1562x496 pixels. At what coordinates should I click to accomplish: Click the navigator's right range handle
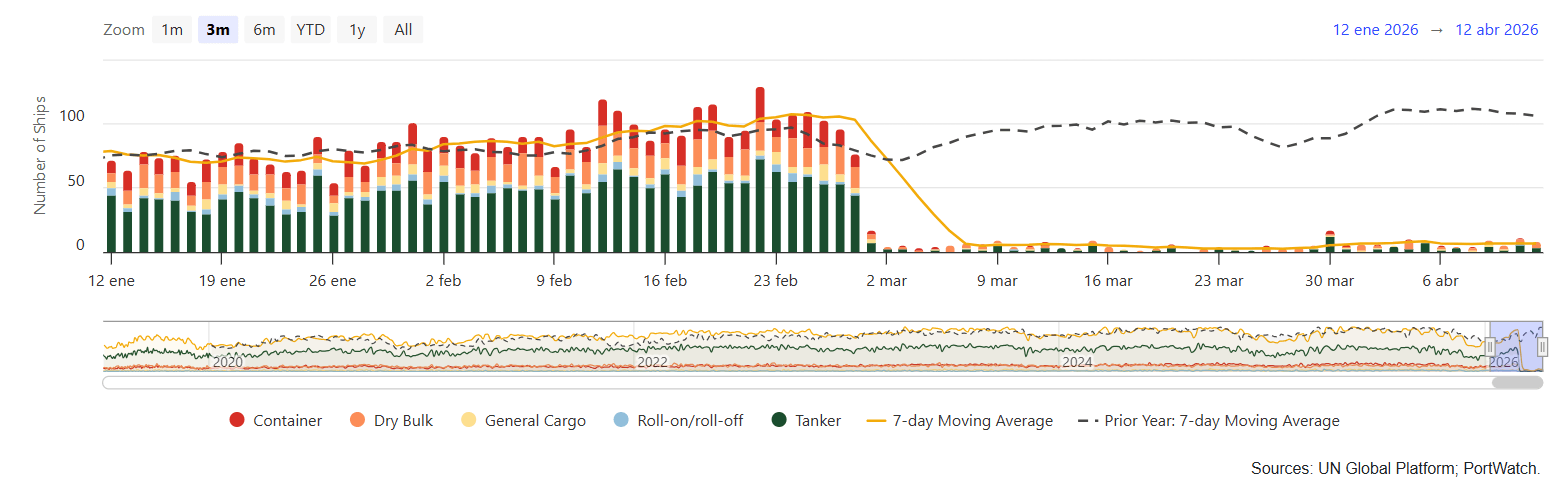click(1542, 347)
